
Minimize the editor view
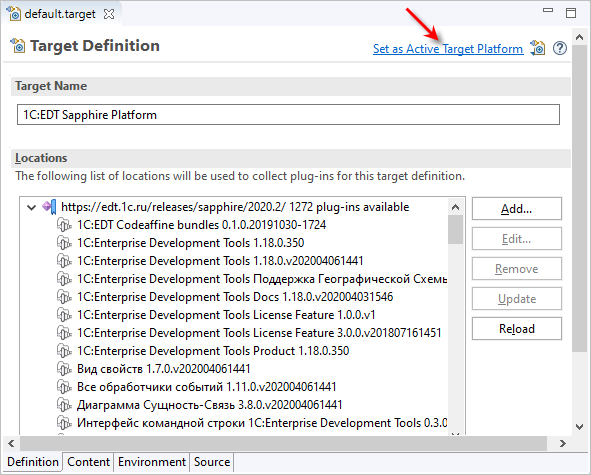pyautogui.click(x=548, y=11)
